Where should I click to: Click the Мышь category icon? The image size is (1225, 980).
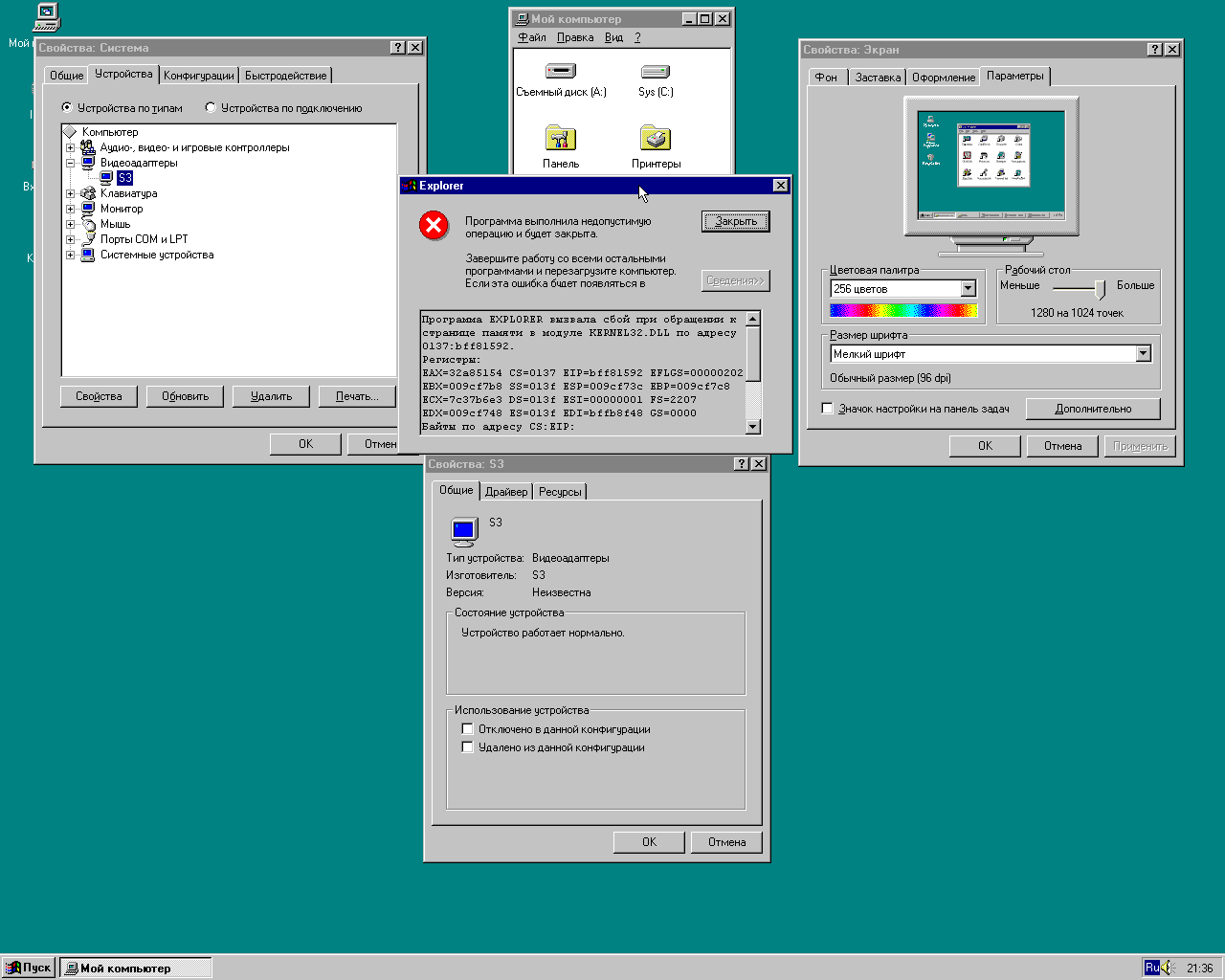88,224
